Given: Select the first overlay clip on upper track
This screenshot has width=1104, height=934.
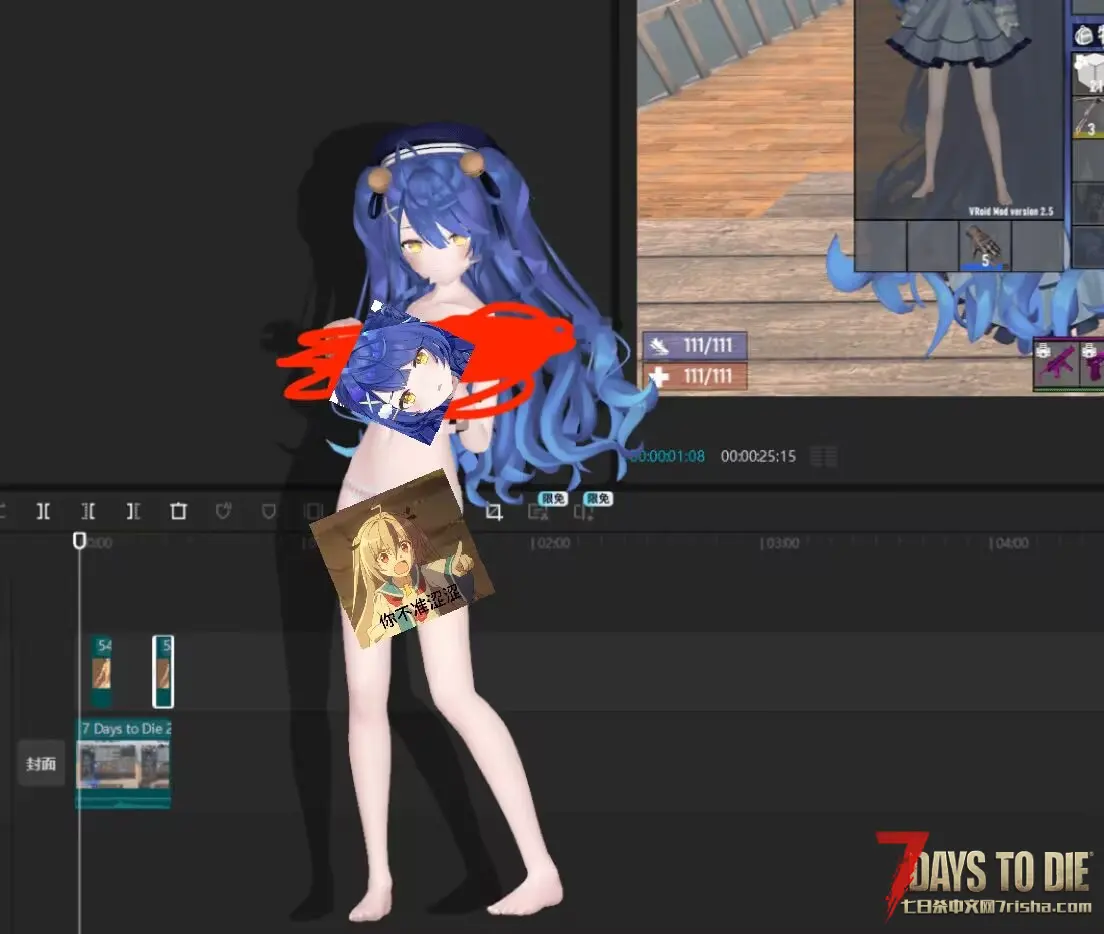Looking at the screenshot, I should [x=101, y=671].
